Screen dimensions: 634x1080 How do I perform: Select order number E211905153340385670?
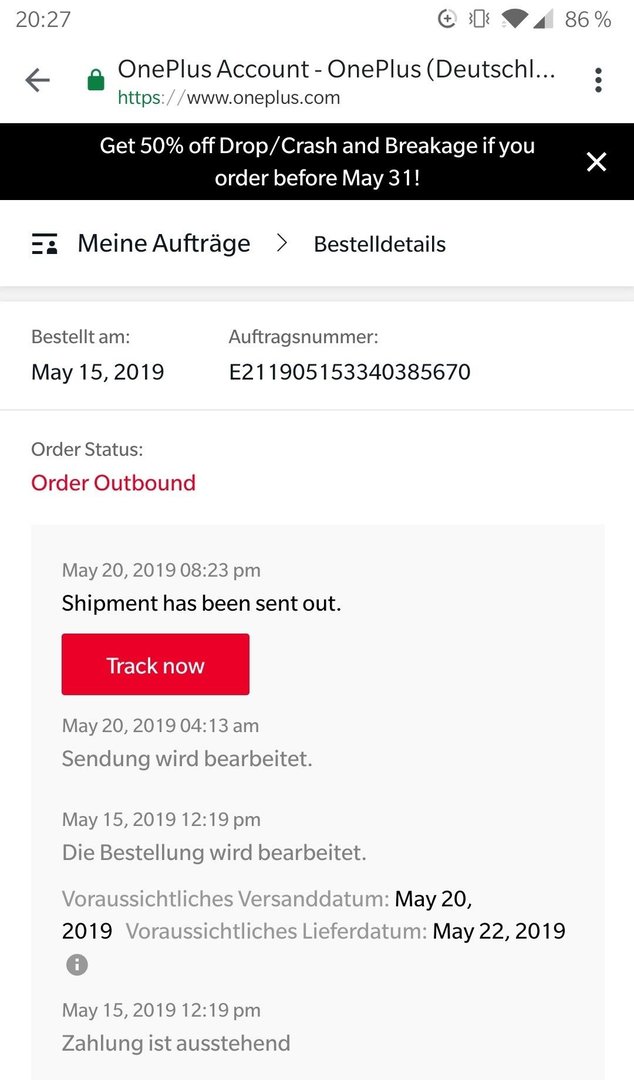349,372
